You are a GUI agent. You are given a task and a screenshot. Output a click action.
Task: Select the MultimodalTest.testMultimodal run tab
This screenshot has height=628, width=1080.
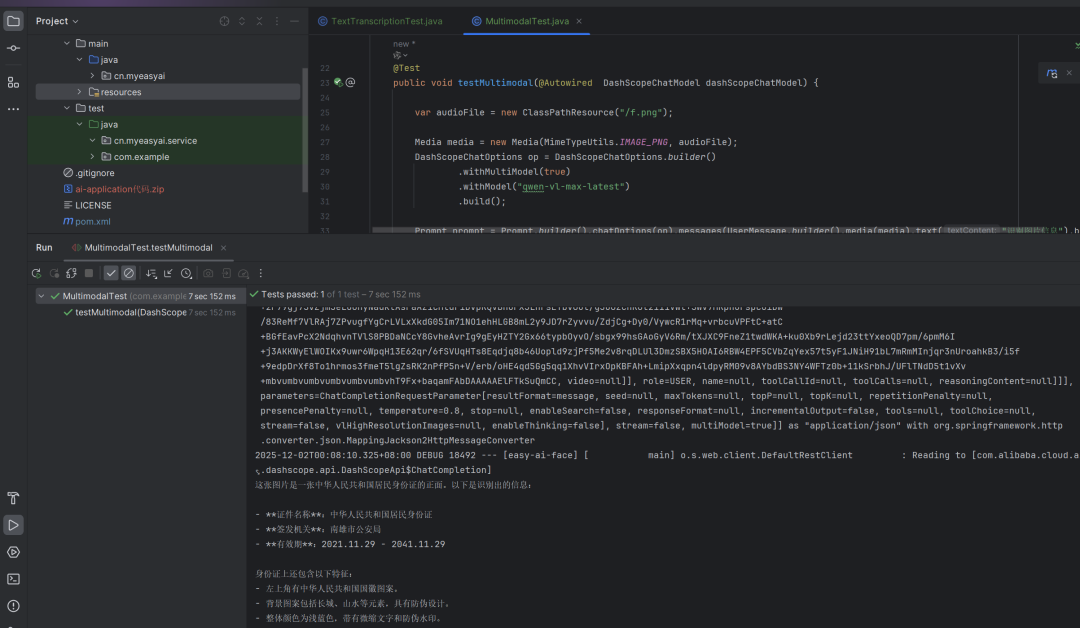click(x=148, y=247)
